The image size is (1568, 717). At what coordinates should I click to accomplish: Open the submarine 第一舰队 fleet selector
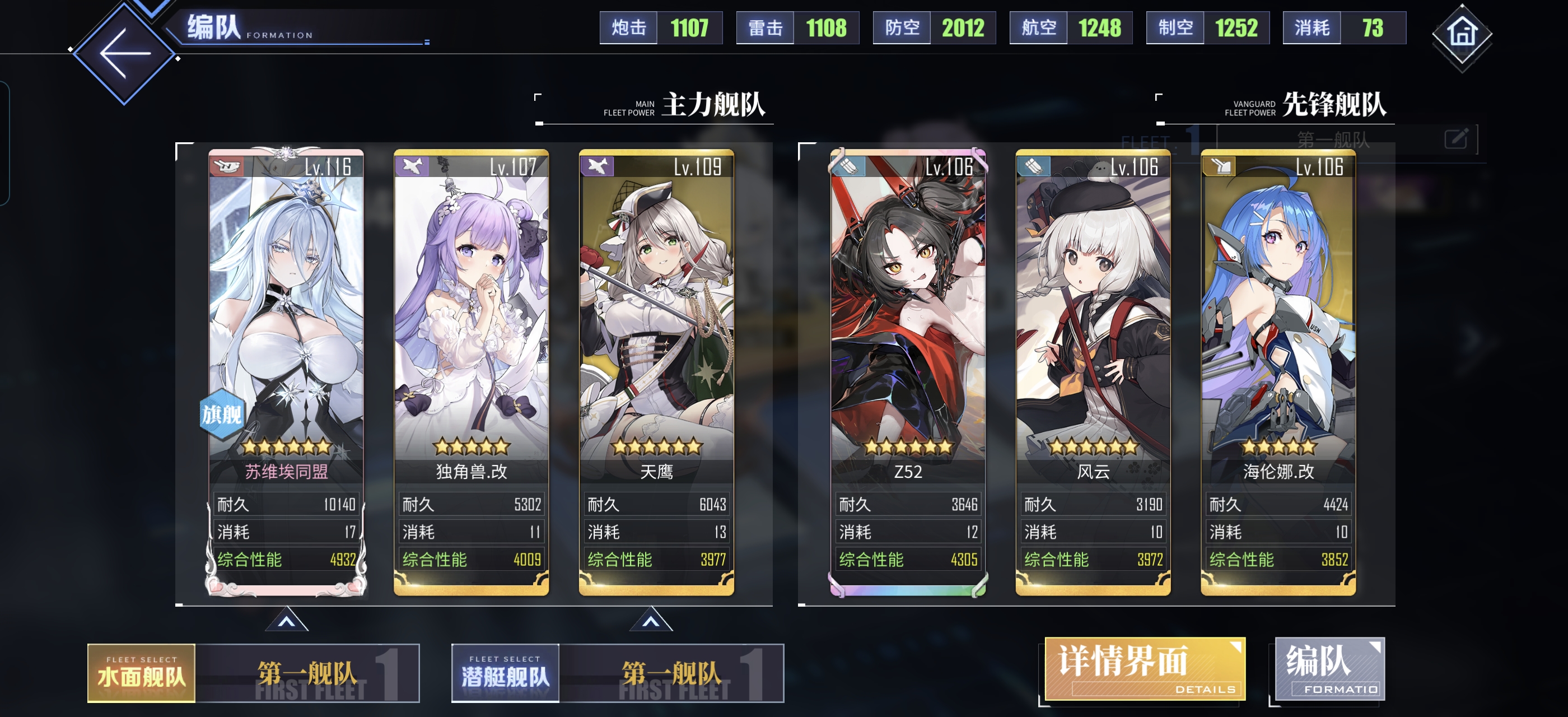pyautogui.click(x=671, y=673)
